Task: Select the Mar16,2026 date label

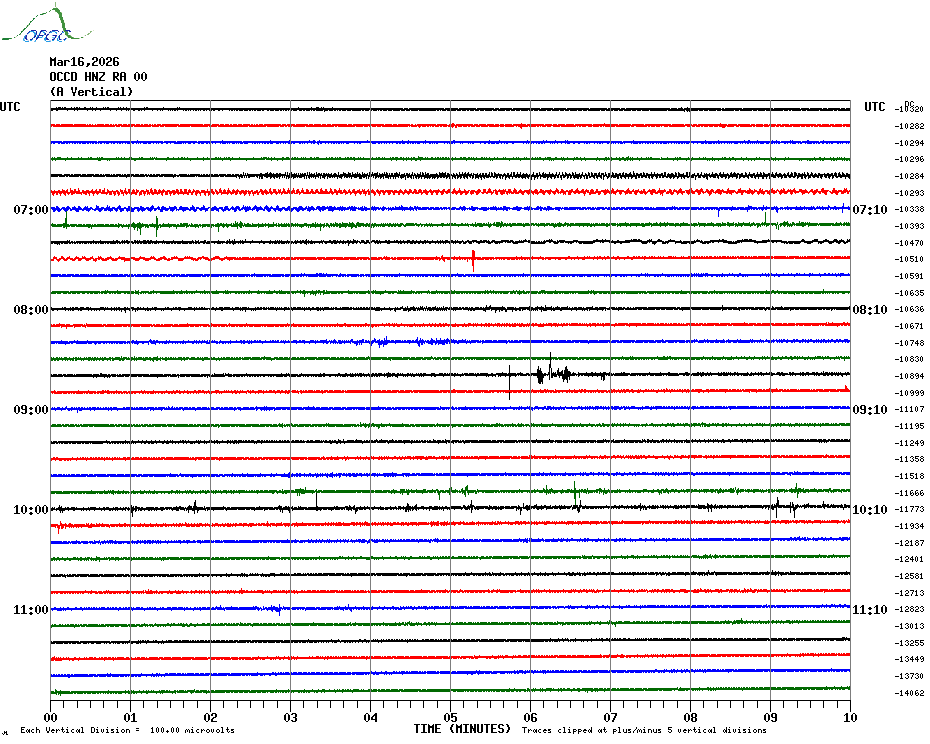Action: click(84, 62)
